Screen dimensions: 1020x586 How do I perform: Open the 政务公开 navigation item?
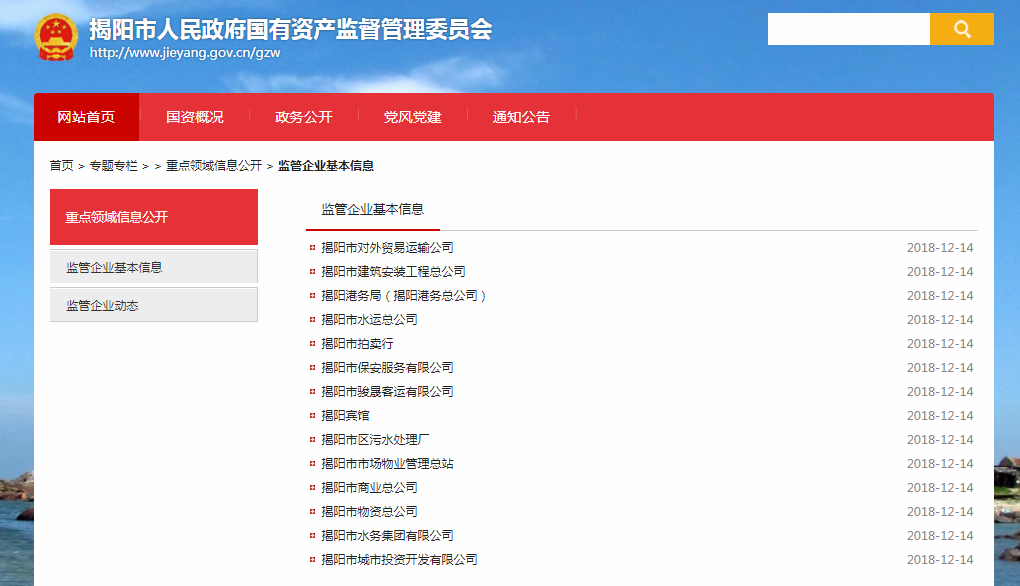tap(304, 117)
